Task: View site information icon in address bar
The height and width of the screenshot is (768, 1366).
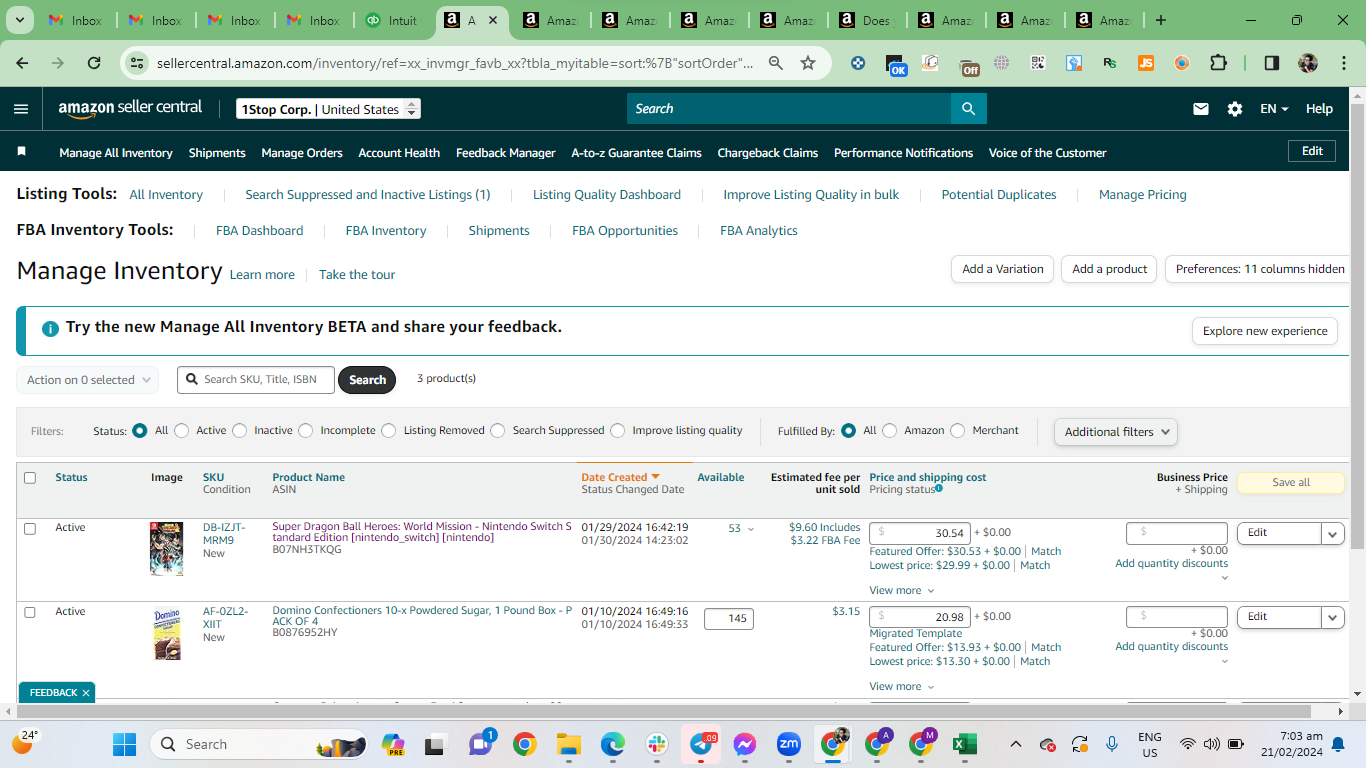Action: (137, 63)
